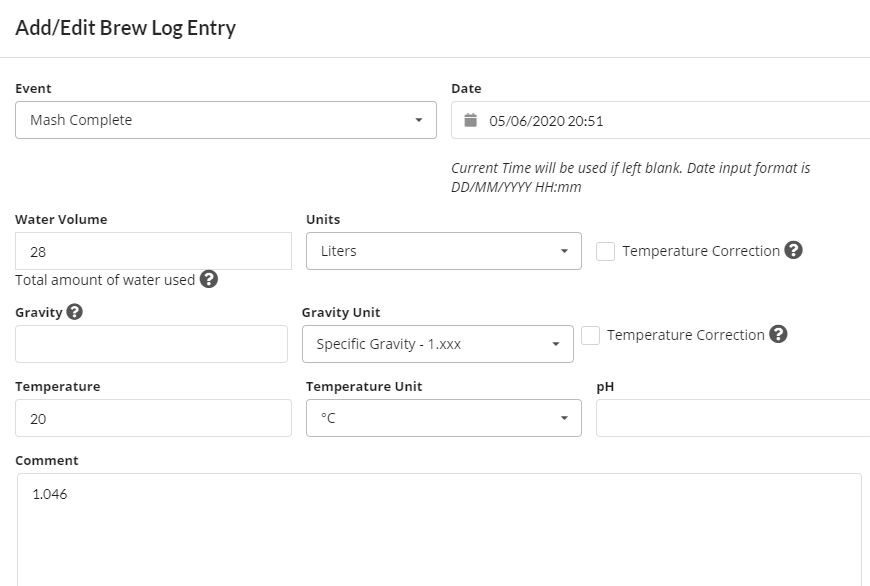The height and width of the screenshot is (586, 870).
Task: Click the Comment text area
Action: [438, 528]
